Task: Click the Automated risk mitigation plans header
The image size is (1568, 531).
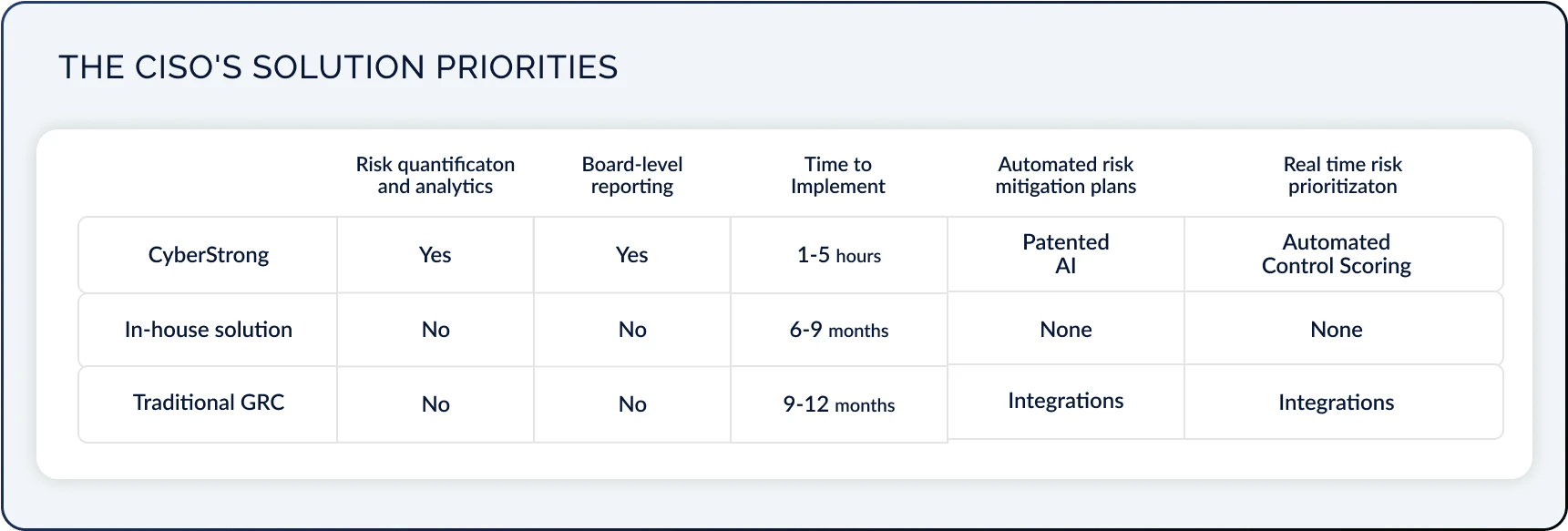Action: (1066, 175)
